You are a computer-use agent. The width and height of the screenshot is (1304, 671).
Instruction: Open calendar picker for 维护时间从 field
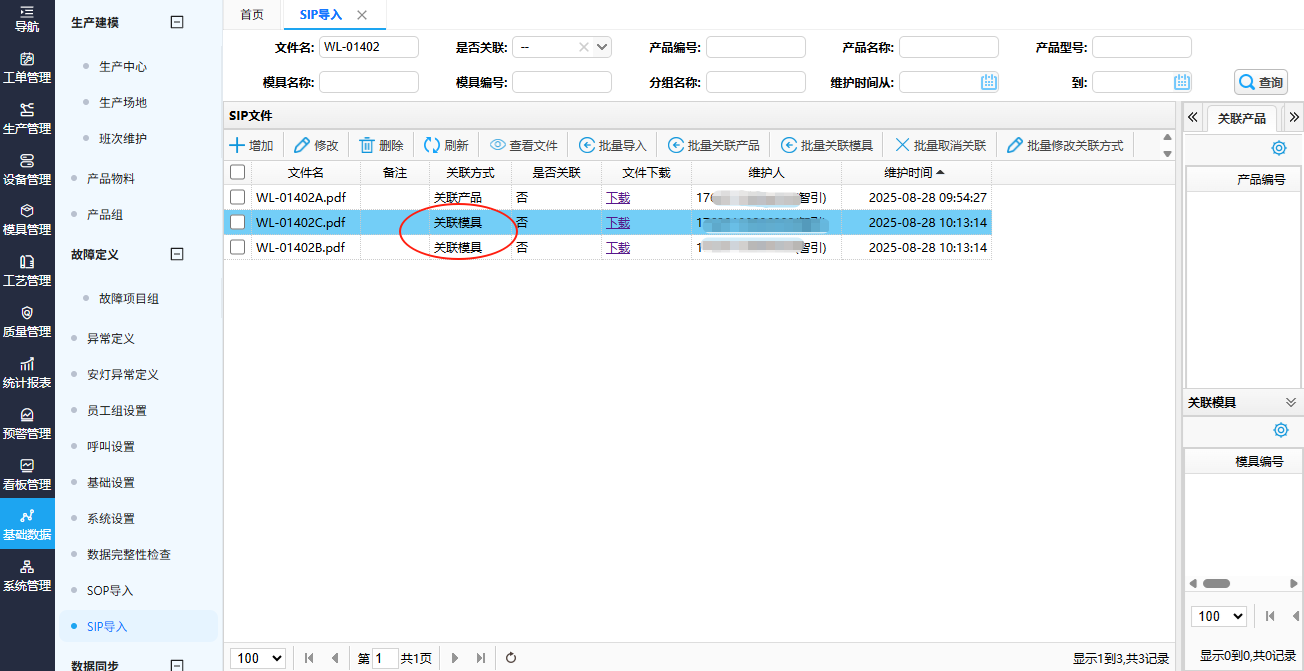pyautogui.click(x=989, y=82)
